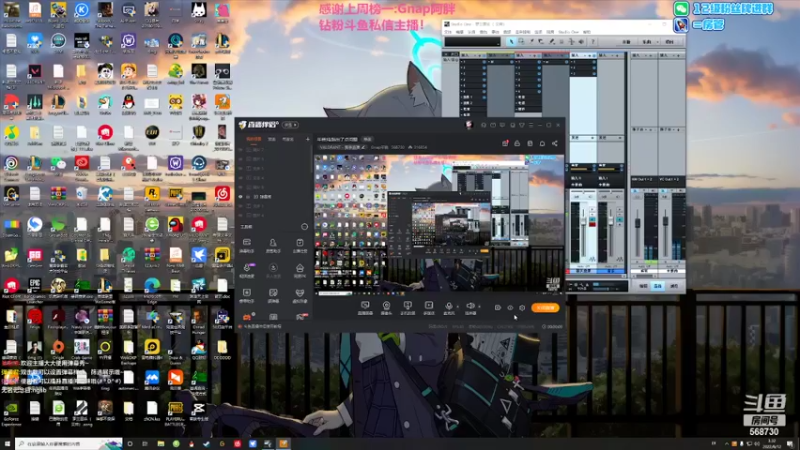Expand the arrow beside the microphone icon

click(457, 307)
